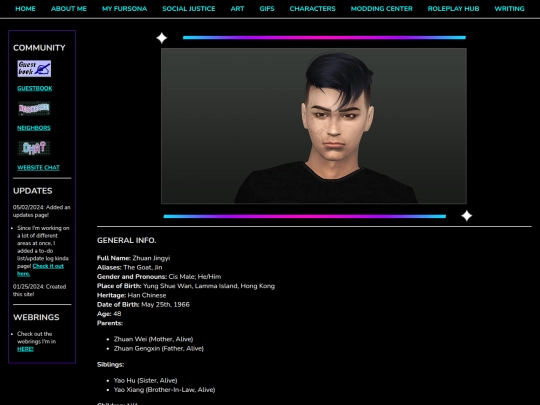540x405 pixels.
Task: Open the ROLEPLAY HUB page
Action: [453, 9]
